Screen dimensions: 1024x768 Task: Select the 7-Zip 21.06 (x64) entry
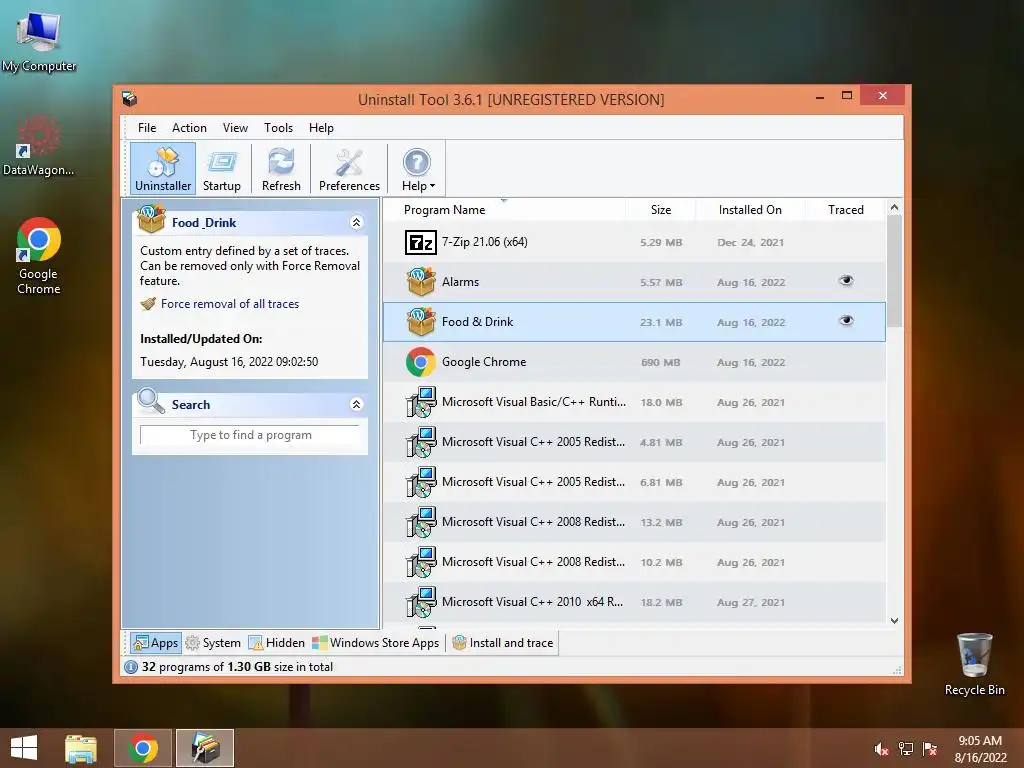click(x=634, y=242)
